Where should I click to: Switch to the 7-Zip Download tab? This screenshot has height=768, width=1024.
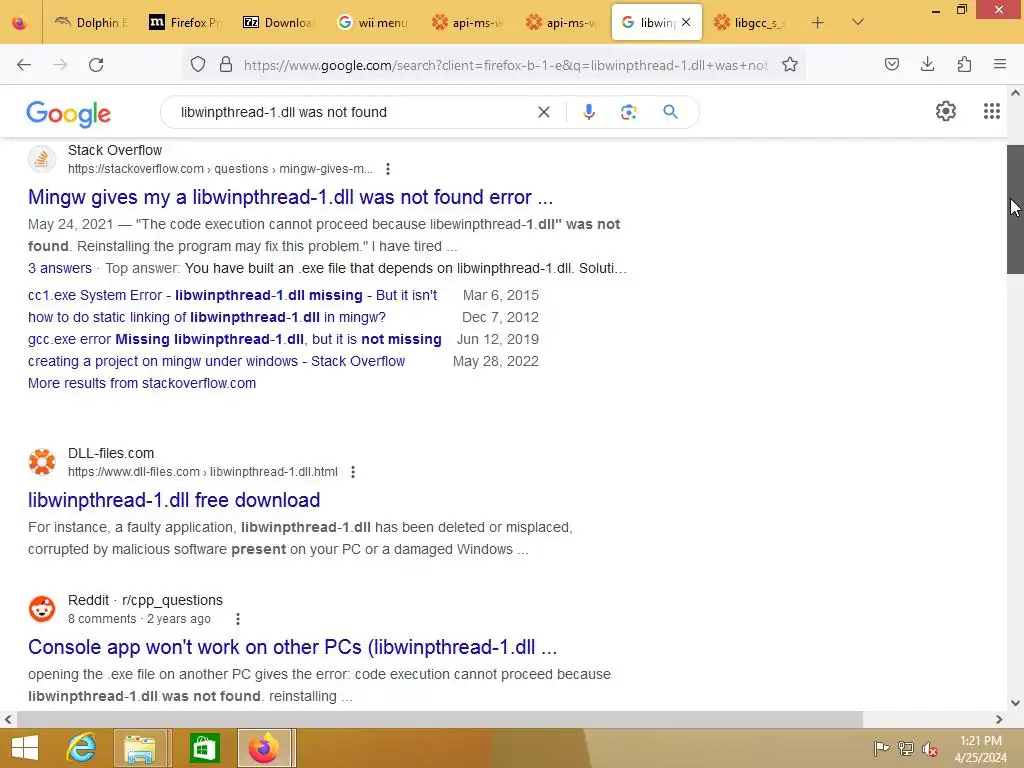[x=279, y=23]
